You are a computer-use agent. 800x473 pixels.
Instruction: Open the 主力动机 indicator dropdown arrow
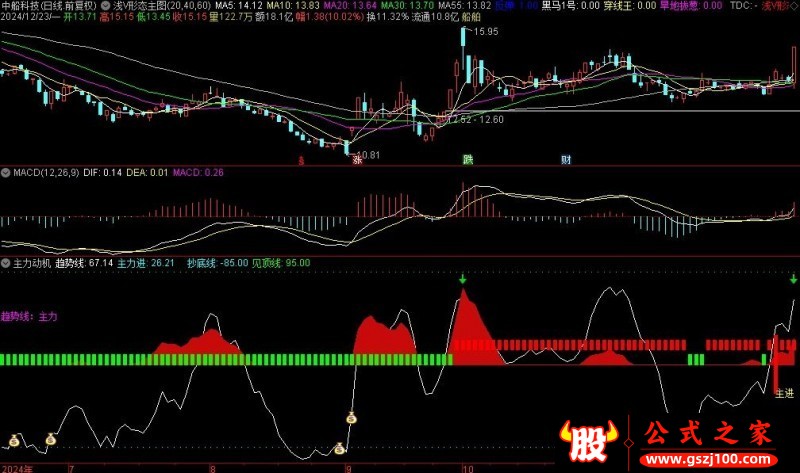(x=6, y=263)
